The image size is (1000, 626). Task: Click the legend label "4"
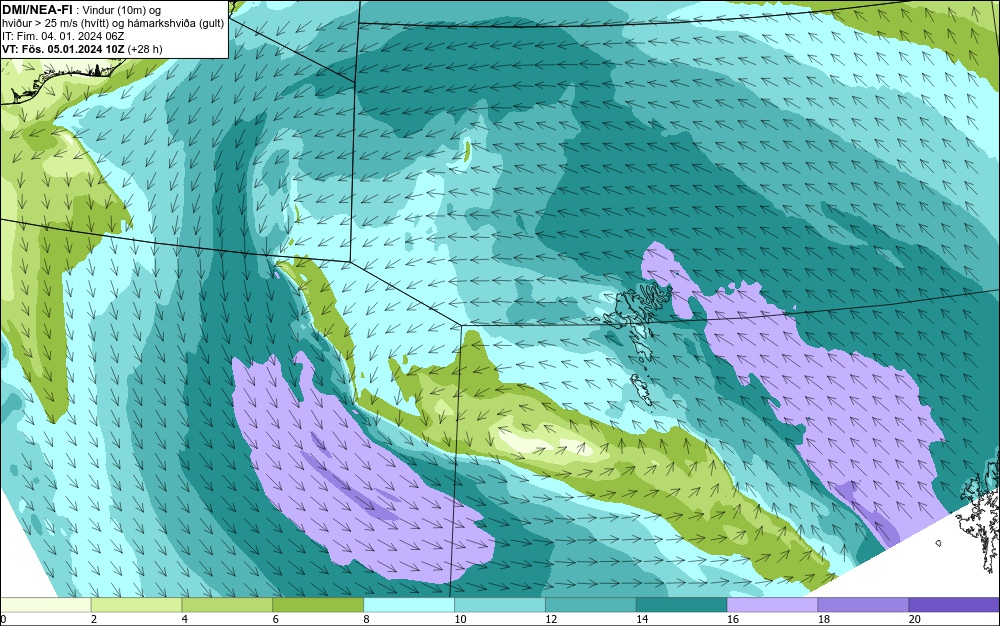184,619
